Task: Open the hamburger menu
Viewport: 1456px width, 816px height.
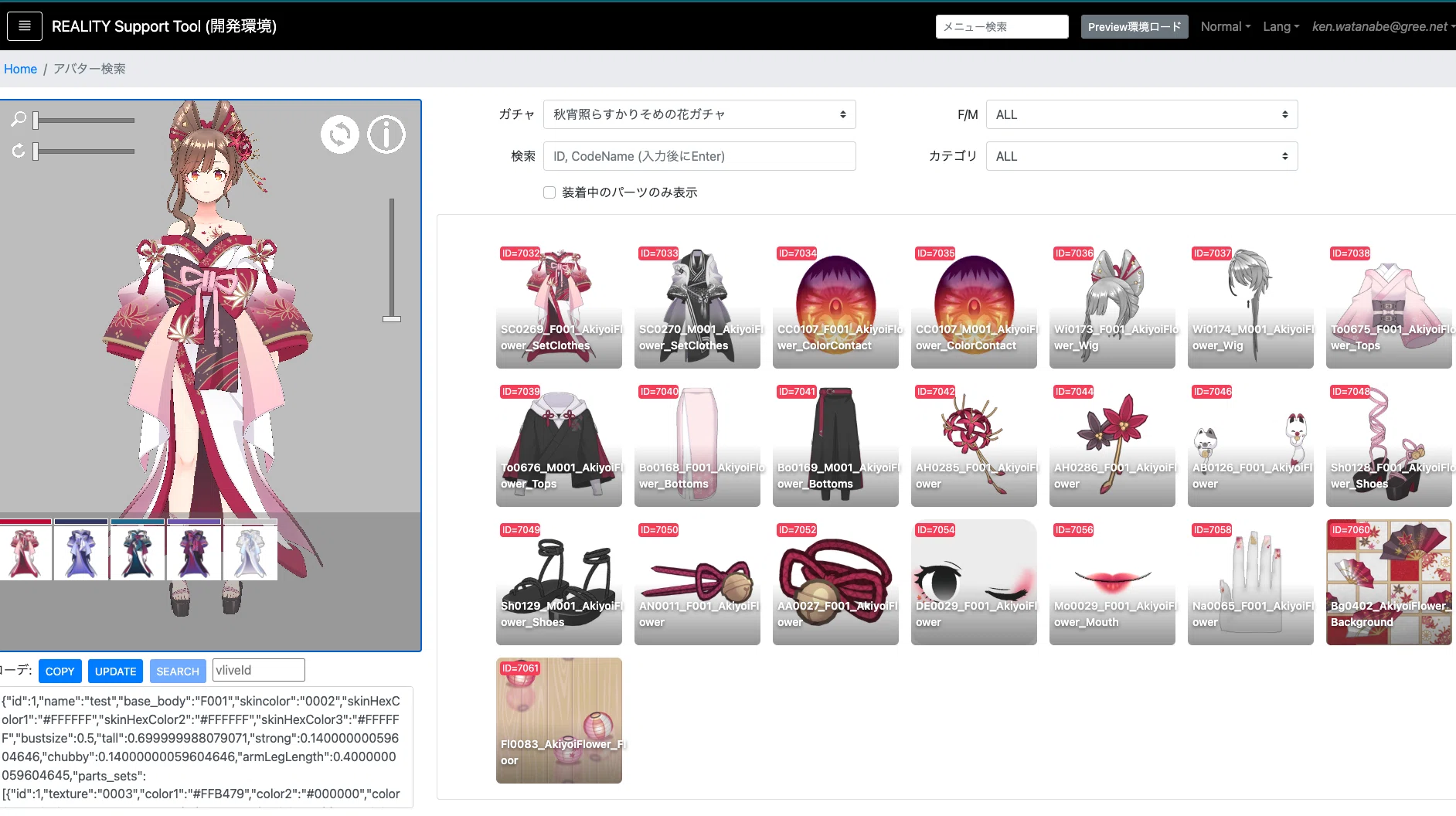Action: [x=25, y=26]
